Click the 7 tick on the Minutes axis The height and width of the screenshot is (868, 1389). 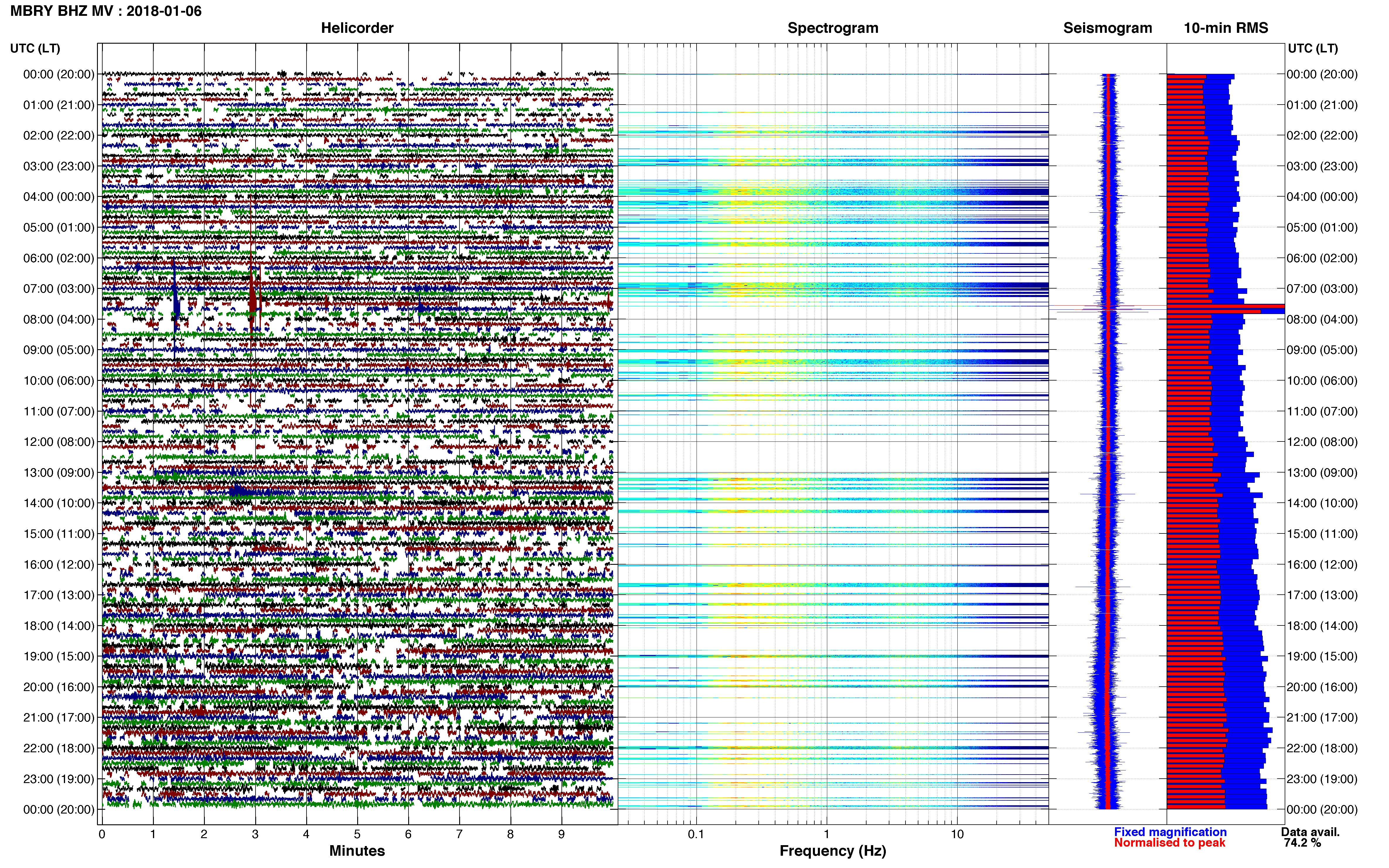(459, 834)
